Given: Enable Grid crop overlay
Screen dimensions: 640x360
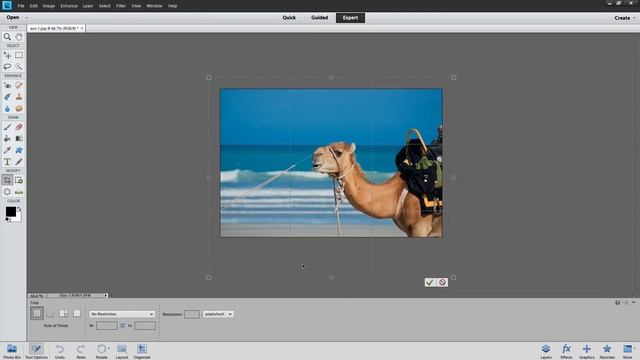Looking at the screenshot, I should coord(50,313).
